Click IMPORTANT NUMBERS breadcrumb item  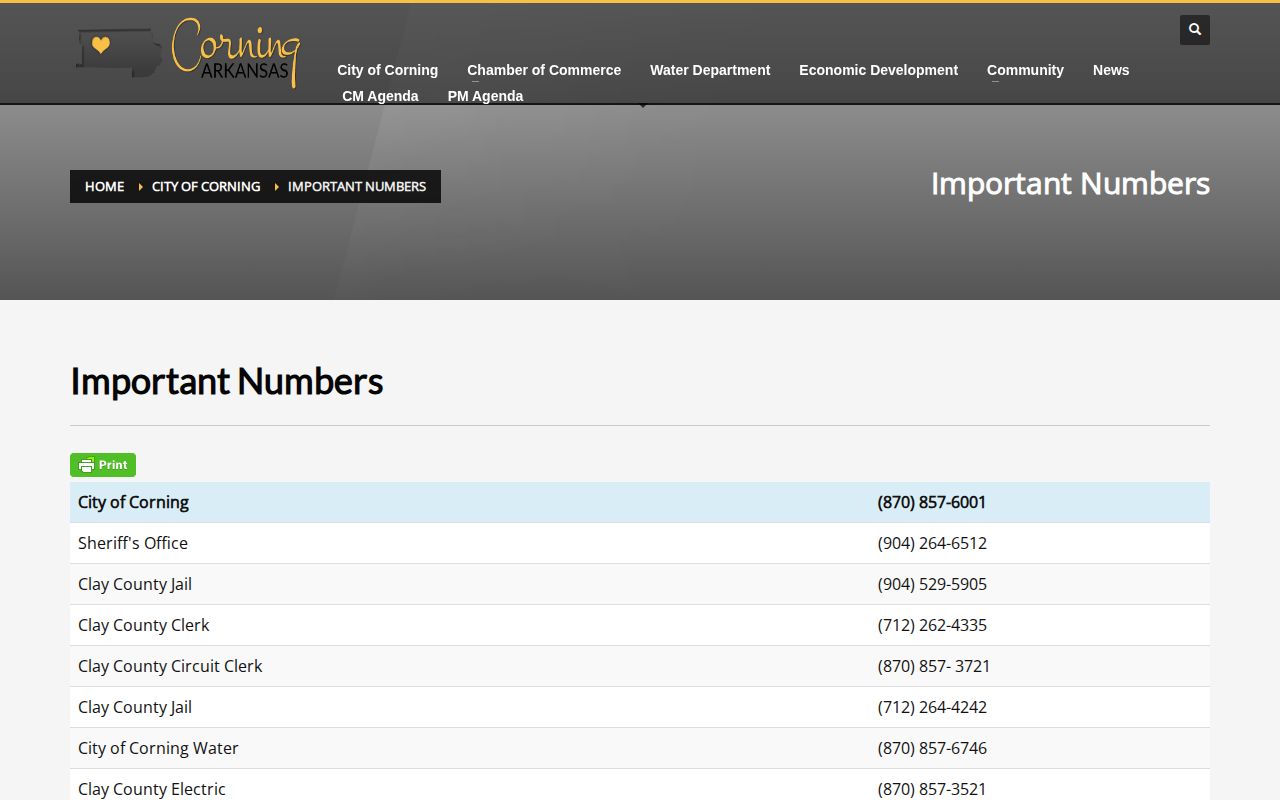[357, 187]
